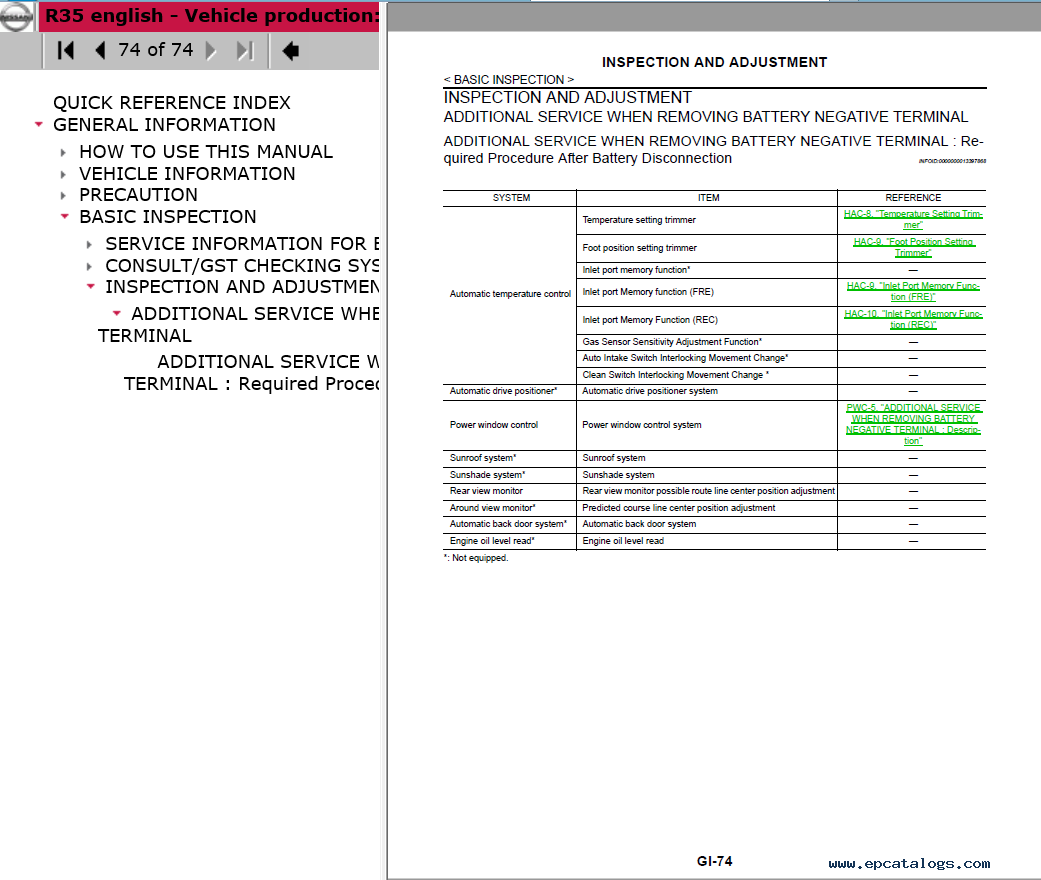Select VEHICLE INFORMATION entry
Image resolution: width=1041 pixels, height=880 pixels.
point(187,174)
